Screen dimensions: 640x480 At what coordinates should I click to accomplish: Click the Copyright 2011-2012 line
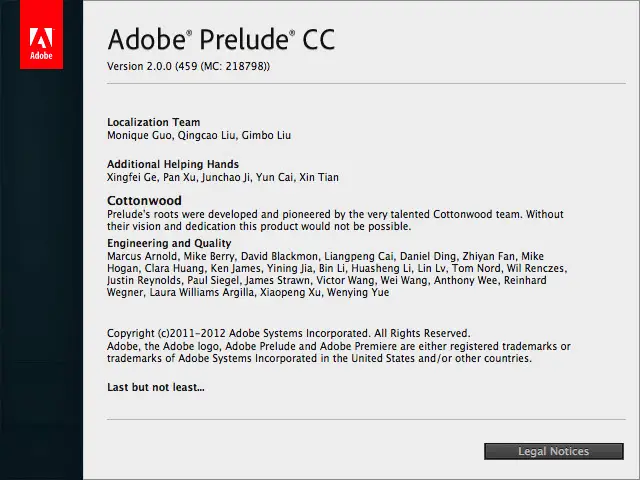[x=289, y=333]
